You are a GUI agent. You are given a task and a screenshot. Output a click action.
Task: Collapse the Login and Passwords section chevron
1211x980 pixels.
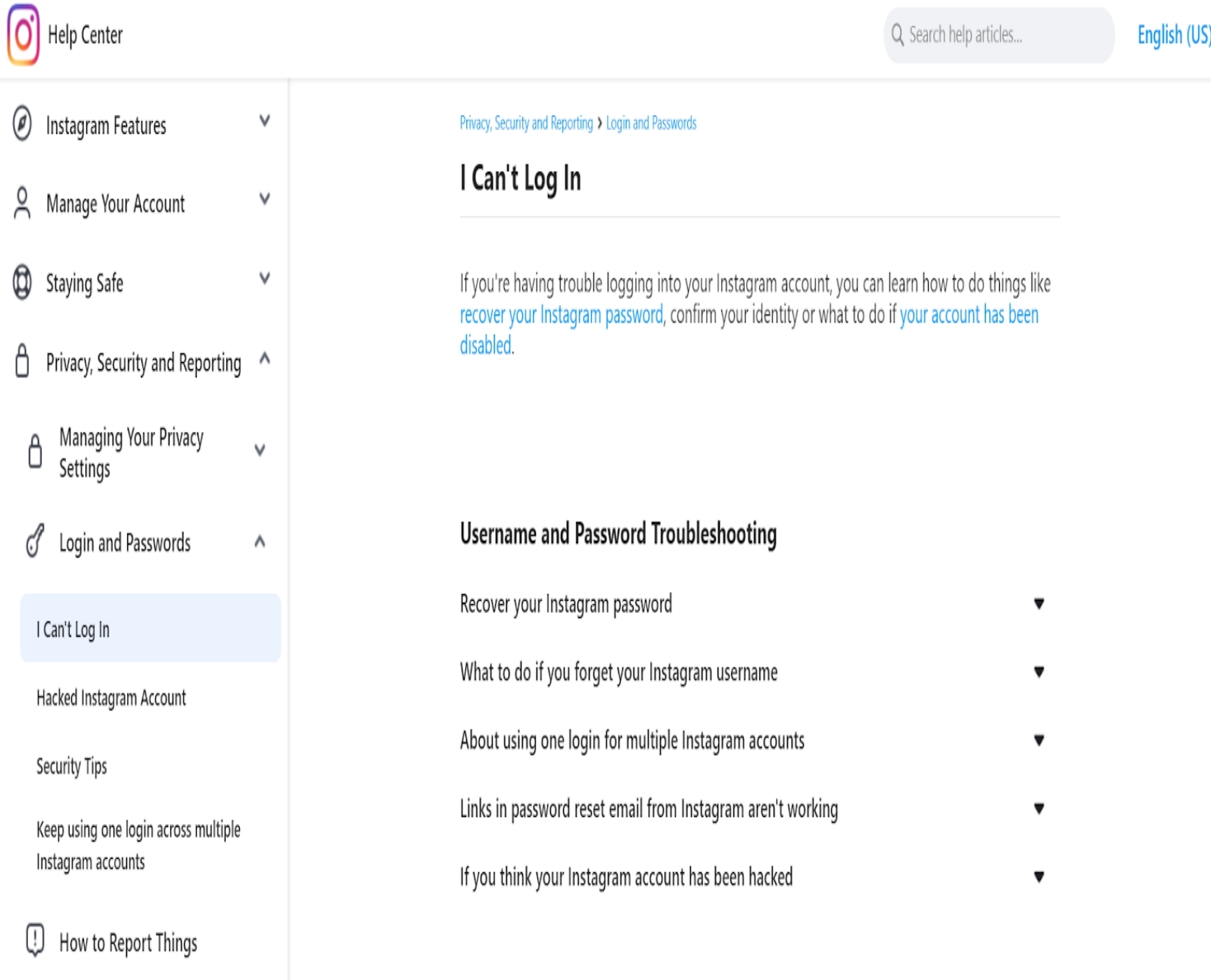coord(260,542)
